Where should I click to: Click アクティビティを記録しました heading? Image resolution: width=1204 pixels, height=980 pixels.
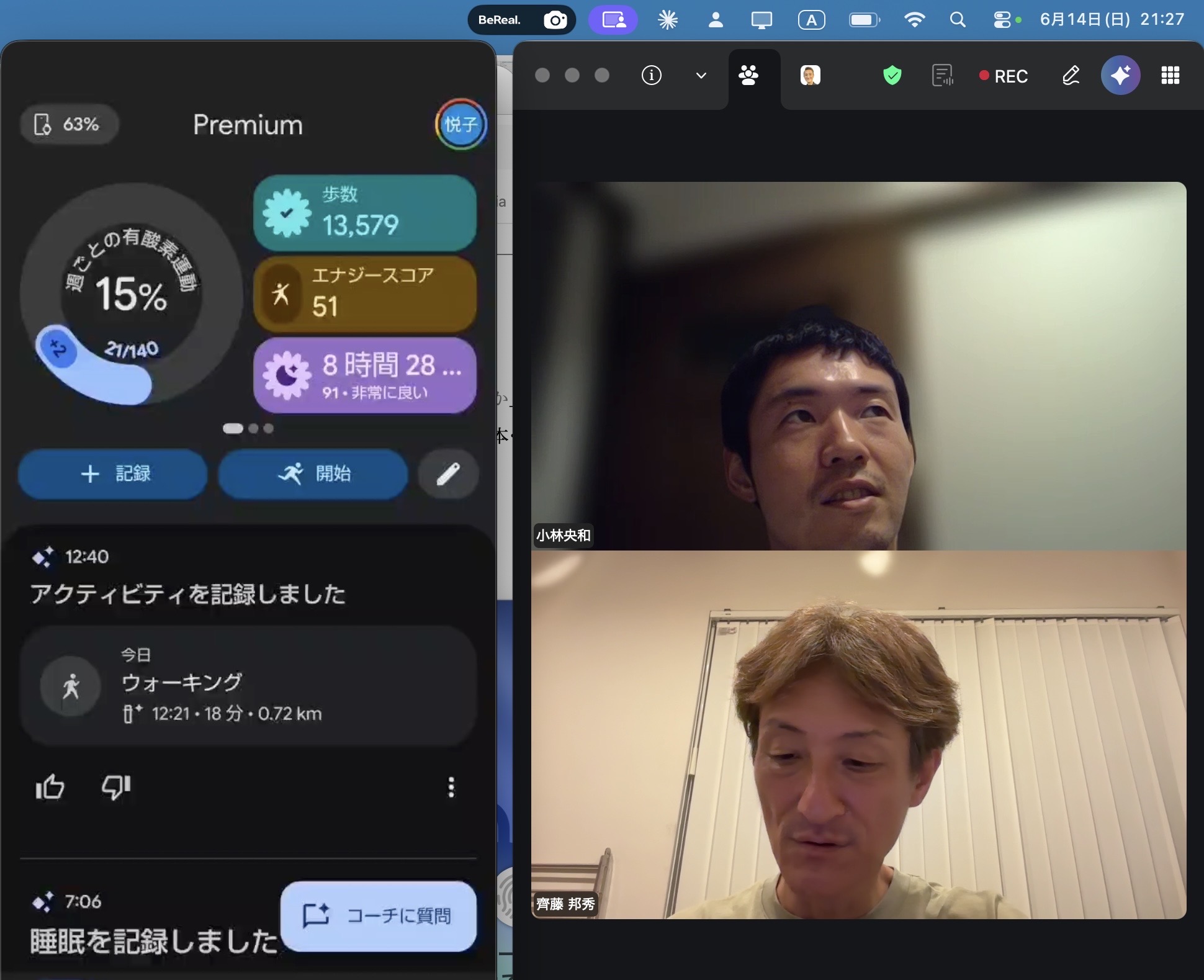[187, 594]
